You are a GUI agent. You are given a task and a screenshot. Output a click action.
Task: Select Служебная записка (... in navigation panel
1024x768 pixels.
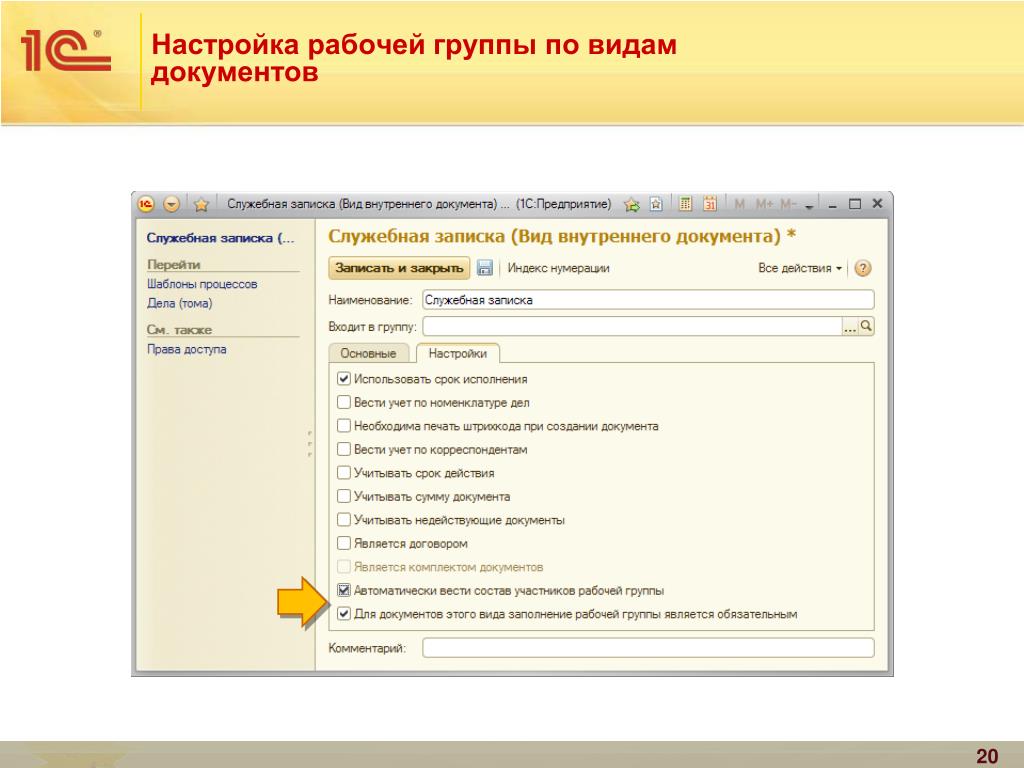click(221, 238)
